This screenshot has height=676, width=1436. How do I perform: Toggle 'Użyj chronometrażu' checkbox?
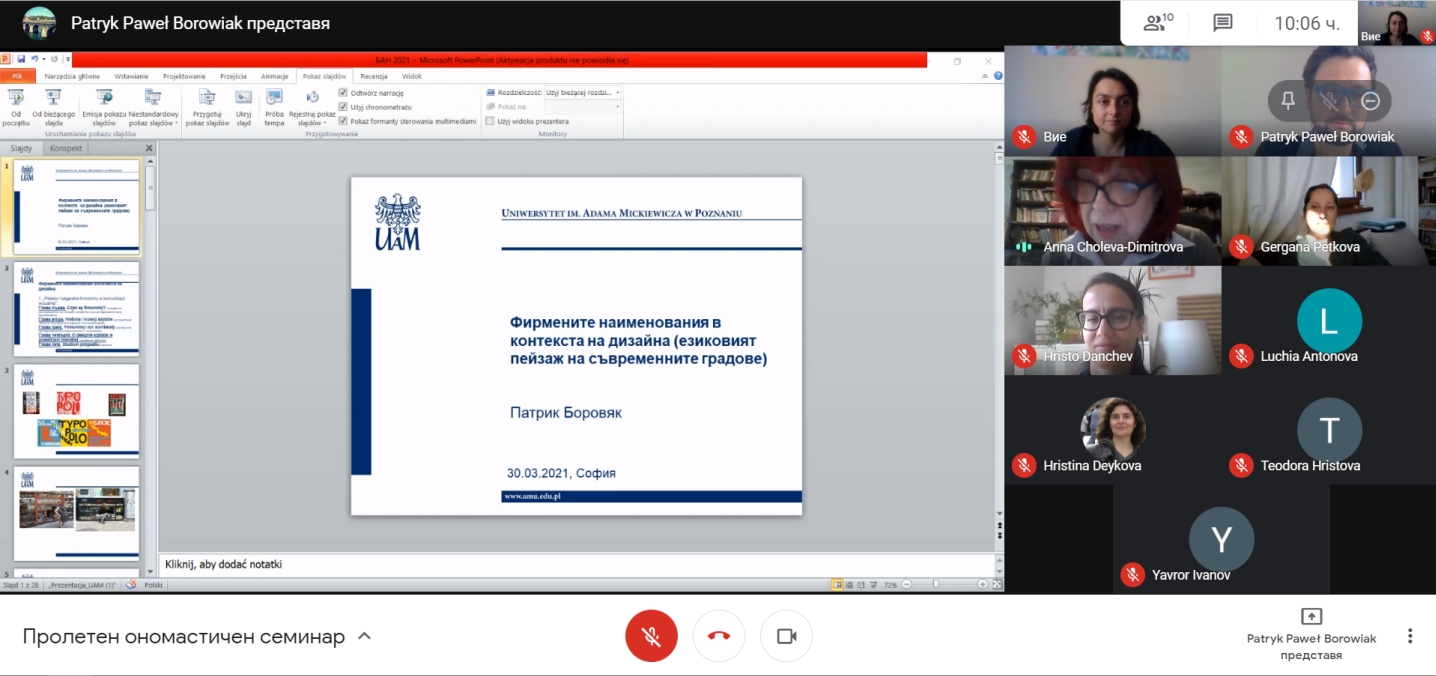click(343, 107)
